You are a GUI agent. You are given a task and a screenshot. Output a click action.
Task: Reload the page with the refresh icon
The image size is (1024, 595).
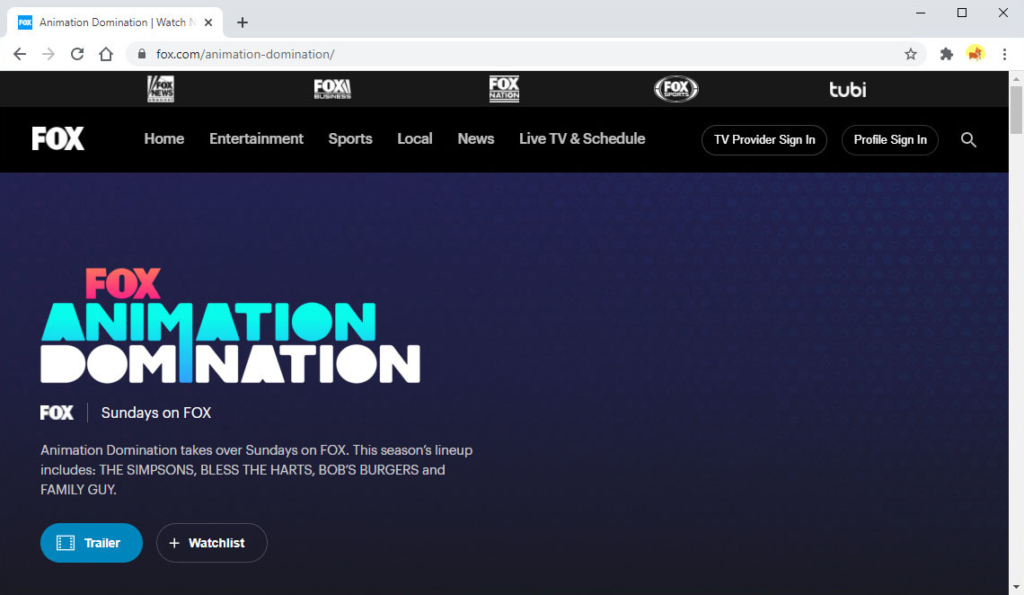point(77,54)
